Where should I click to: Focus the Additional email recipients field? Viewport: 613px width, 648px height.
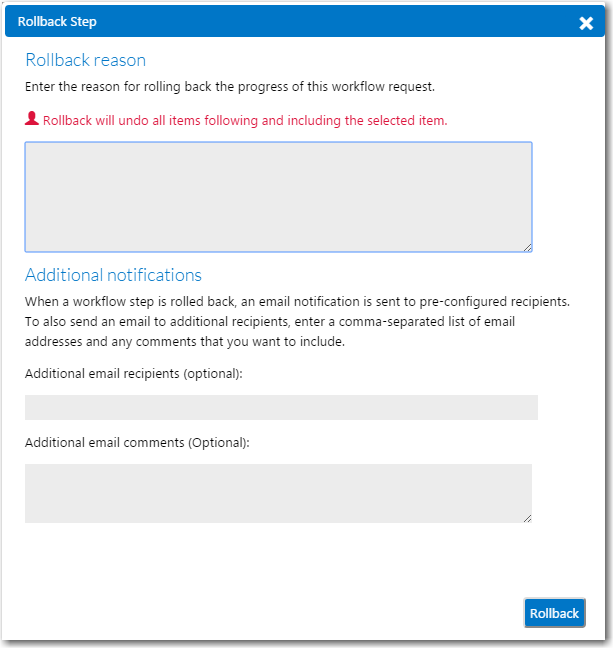pyautogui.click(x=281, y=407)
